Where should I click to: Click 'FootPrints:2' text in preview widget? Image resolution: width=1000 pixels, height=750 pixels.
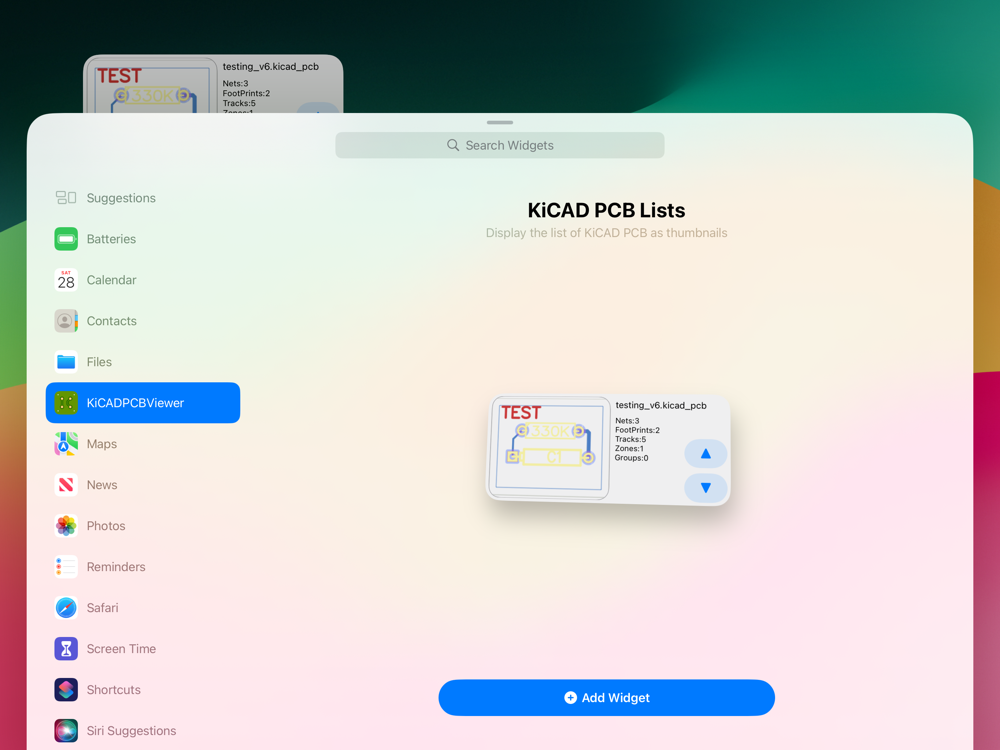coord(637,430)
